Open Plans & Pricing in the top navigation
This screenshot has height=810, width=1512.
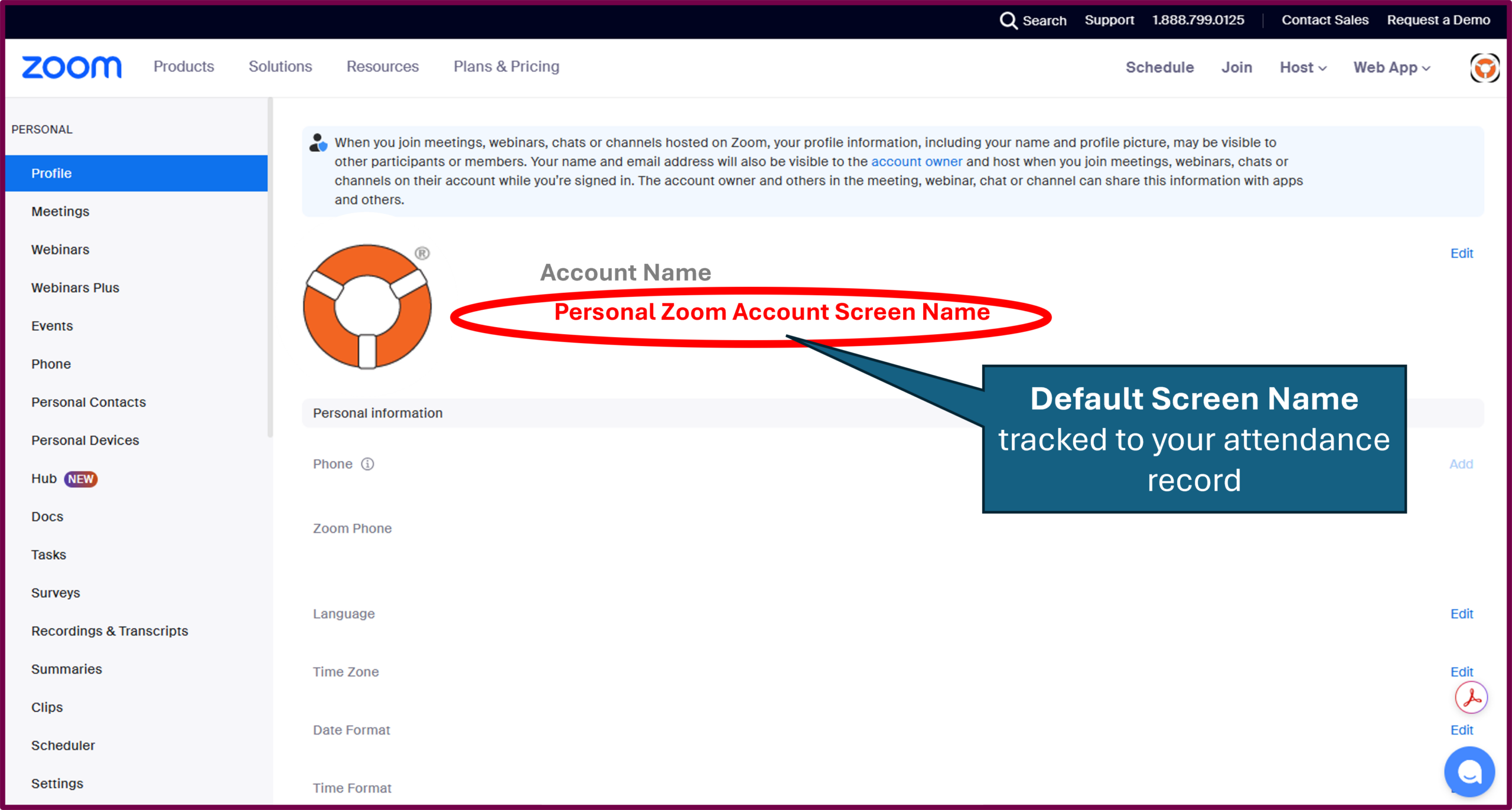506,67
